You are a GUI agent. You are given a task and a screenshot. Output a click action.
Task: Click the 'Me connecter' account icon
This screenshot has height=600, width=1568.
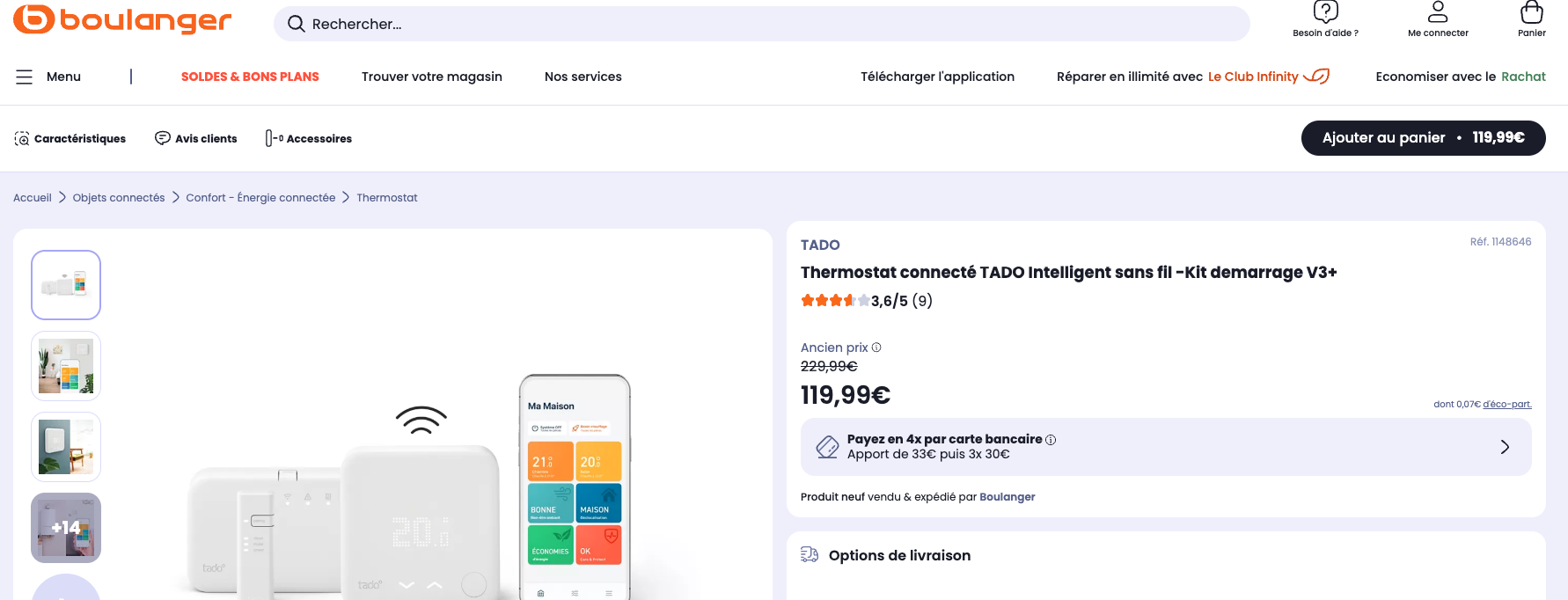(1438, 12)
